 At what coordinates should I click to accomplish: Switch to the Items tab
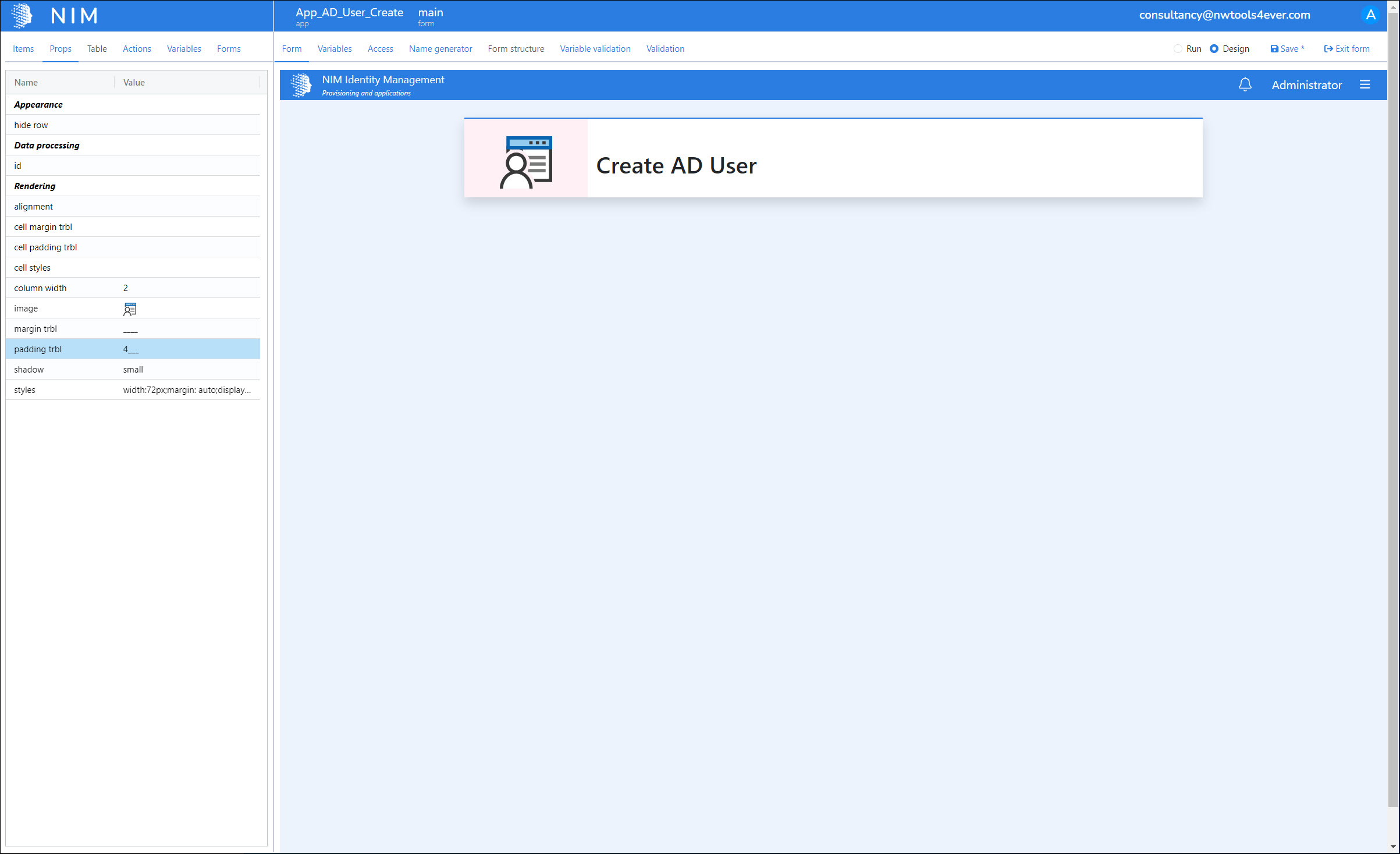23,49
